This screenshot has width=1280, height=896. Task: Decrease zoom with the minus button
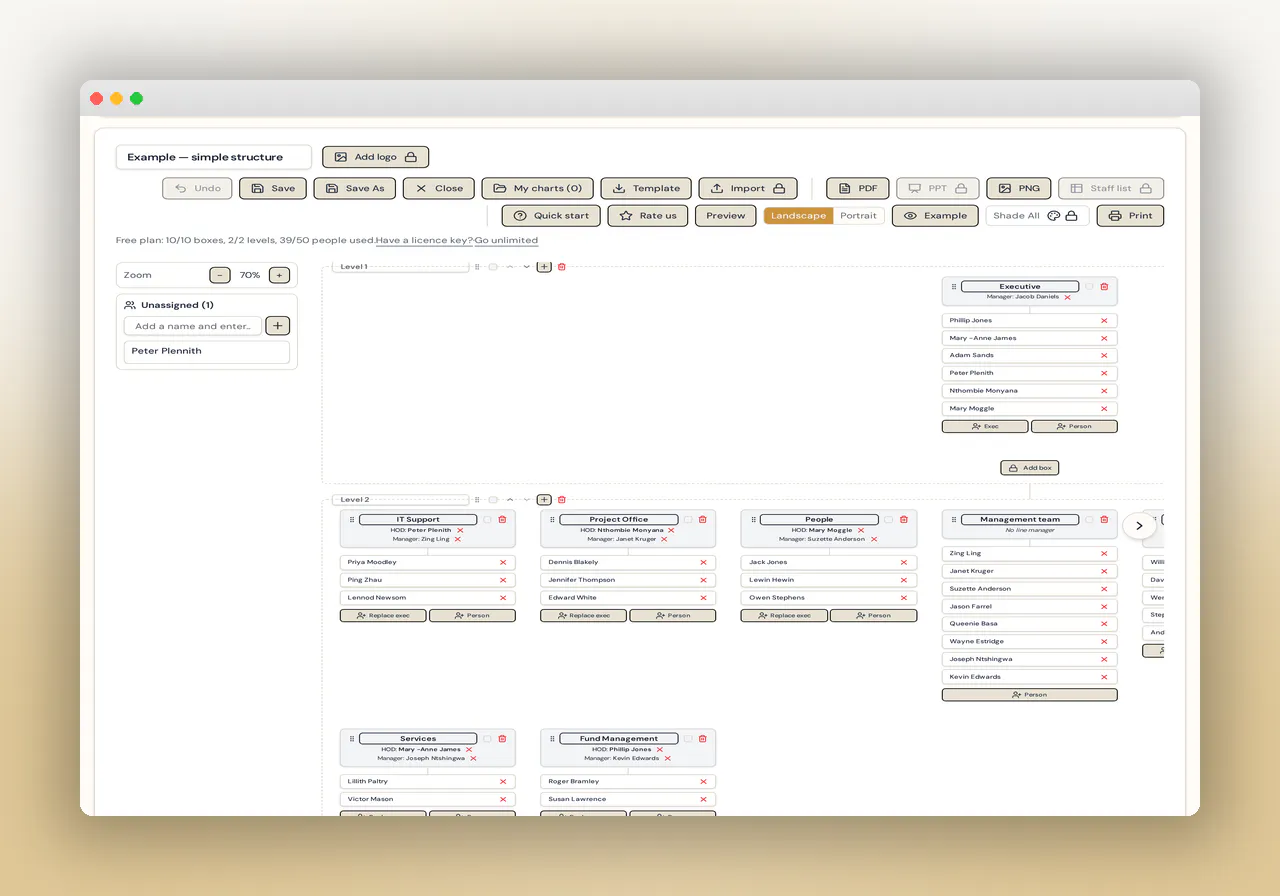220,275
